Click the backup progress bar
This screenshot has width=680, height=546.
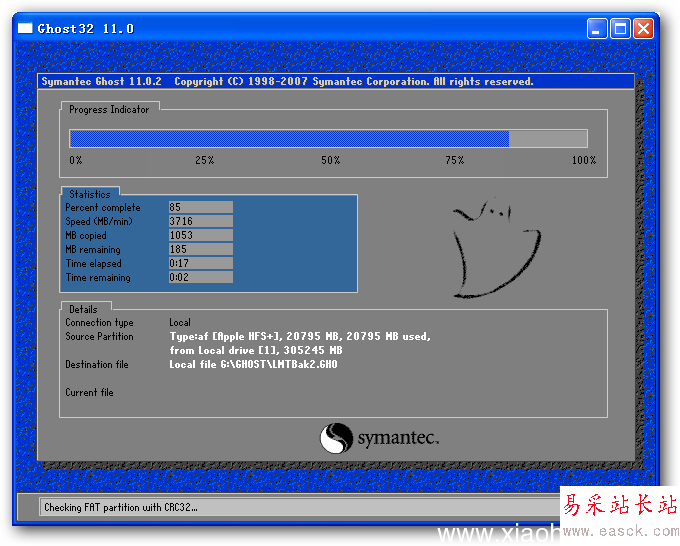[x=328, y=139]
